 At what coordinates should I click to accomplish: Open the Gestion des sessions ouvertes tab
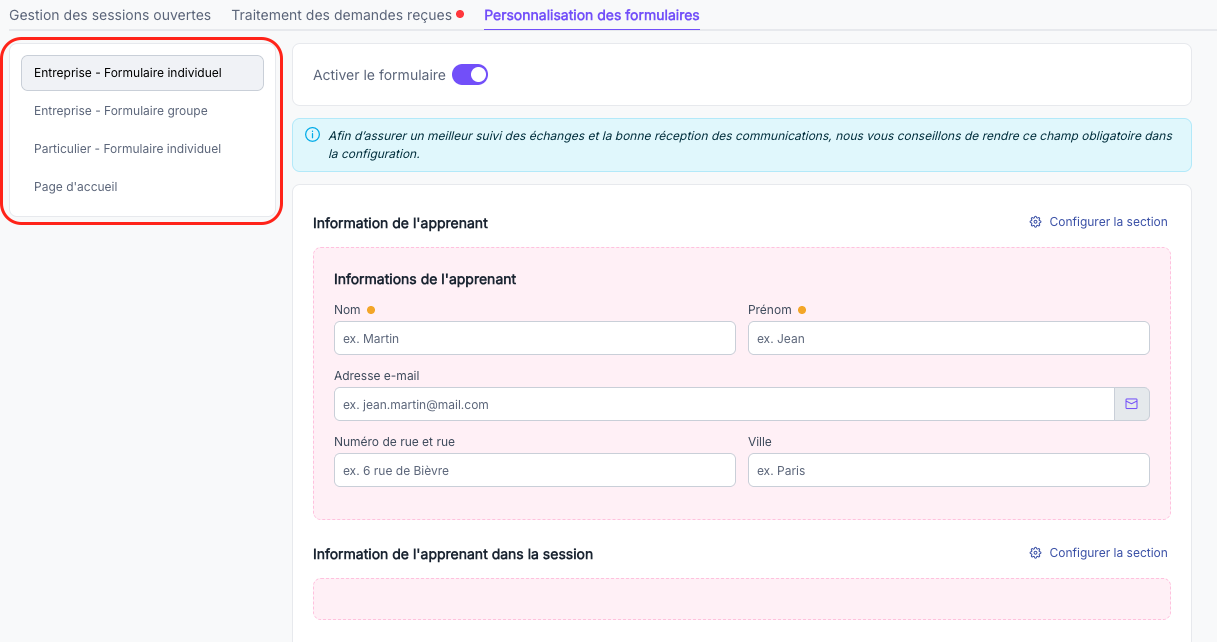(110, 15)
